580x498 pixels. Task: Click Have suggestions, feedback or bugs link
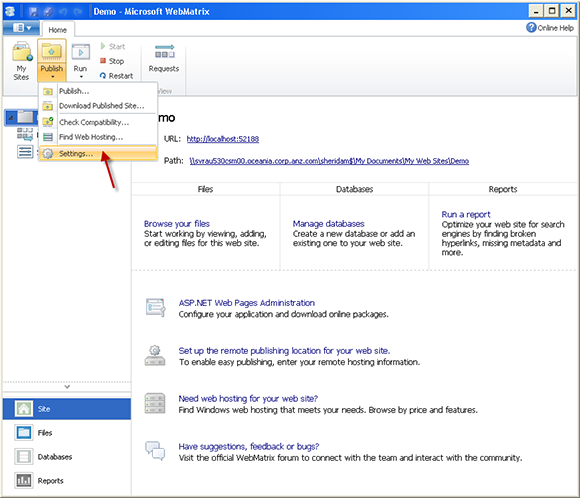(249, 447)
